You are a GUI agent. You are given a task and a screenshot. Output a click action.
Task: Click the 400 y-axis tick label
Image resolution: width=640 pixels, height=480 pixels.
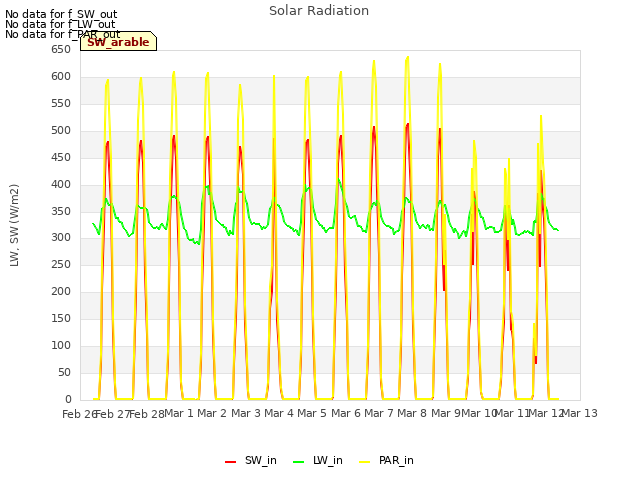[61, 184]
